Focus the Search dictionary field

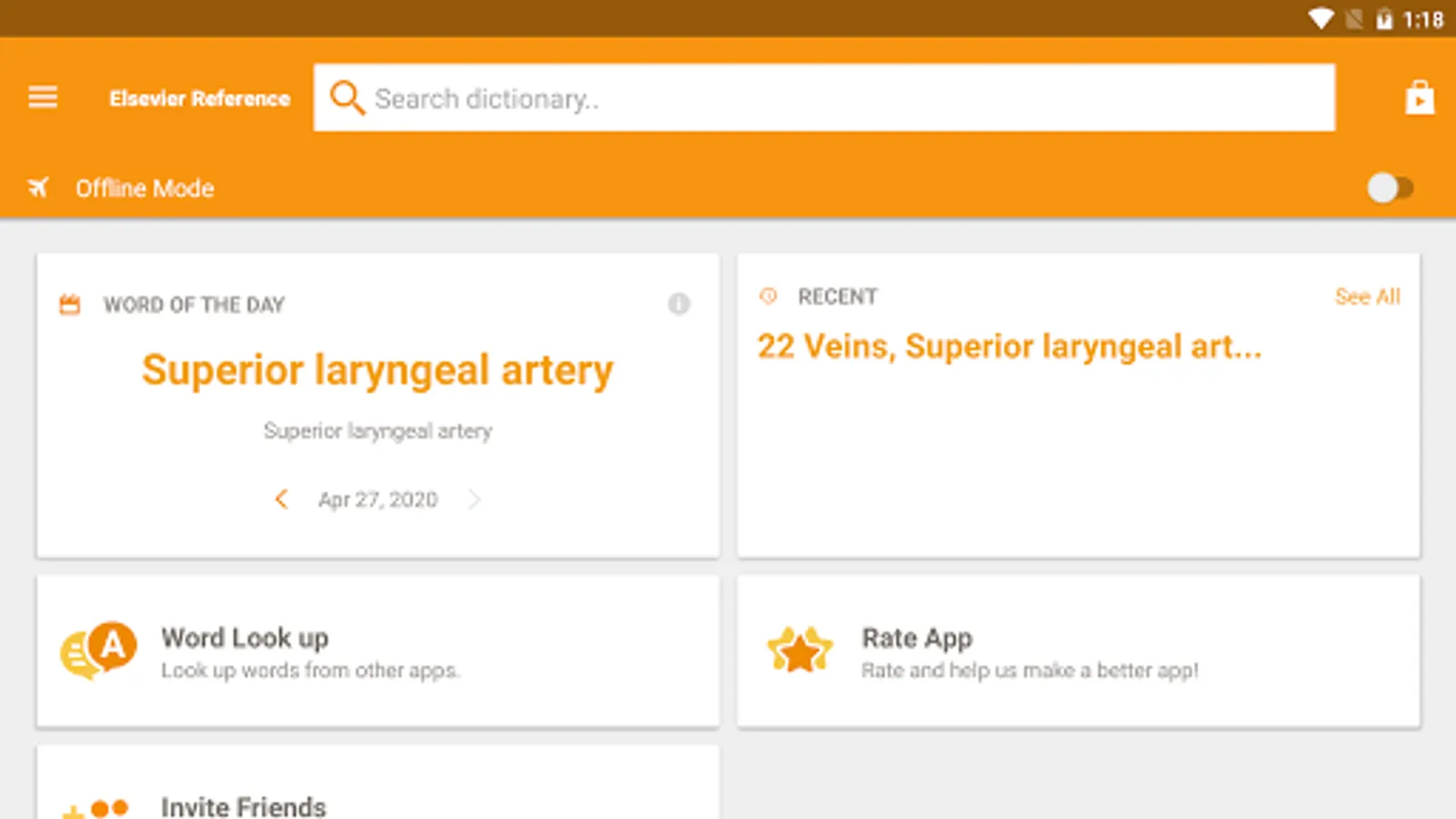click(x=824, y=97)
